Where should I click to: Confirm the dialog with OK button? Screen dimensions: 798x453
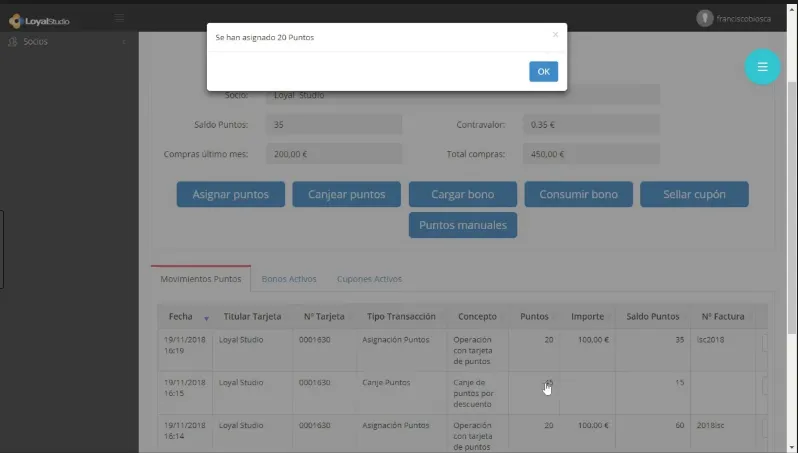click(543, 72)
